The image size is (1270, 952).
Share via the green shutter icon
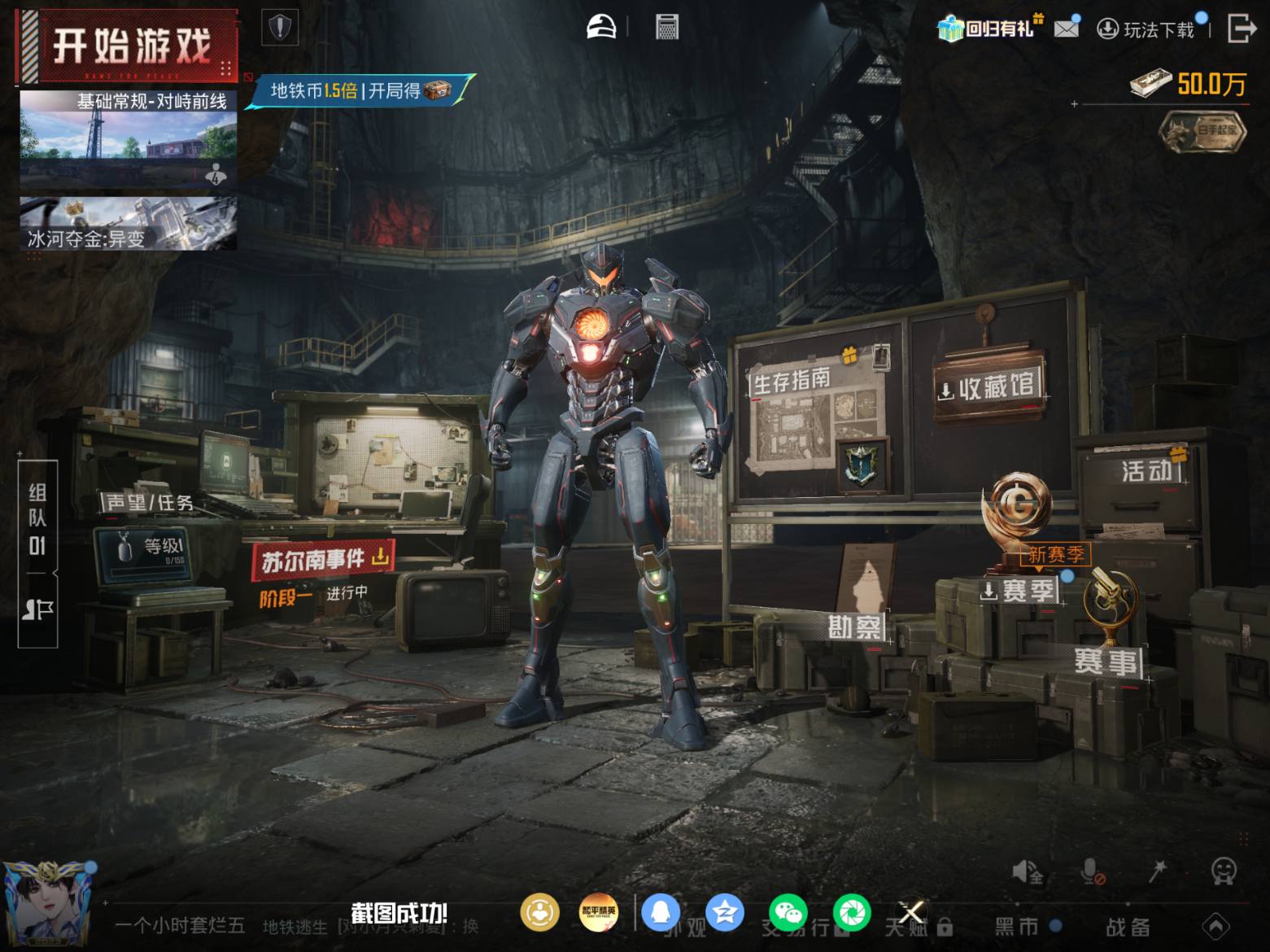851,912
